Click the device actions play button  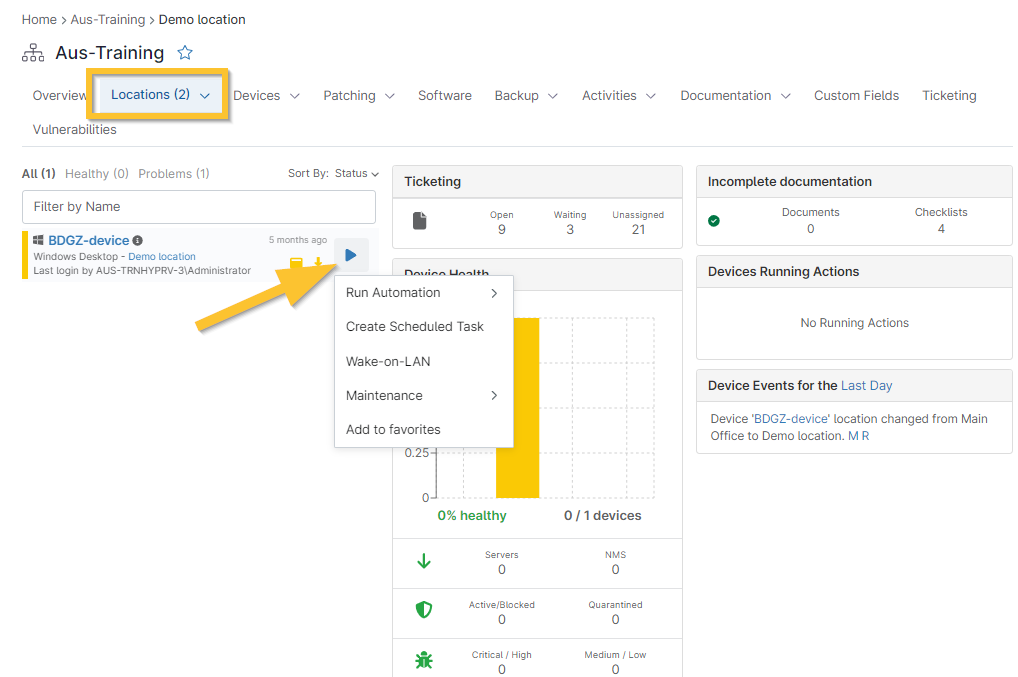pyautogui.click(x=351, y=255)
